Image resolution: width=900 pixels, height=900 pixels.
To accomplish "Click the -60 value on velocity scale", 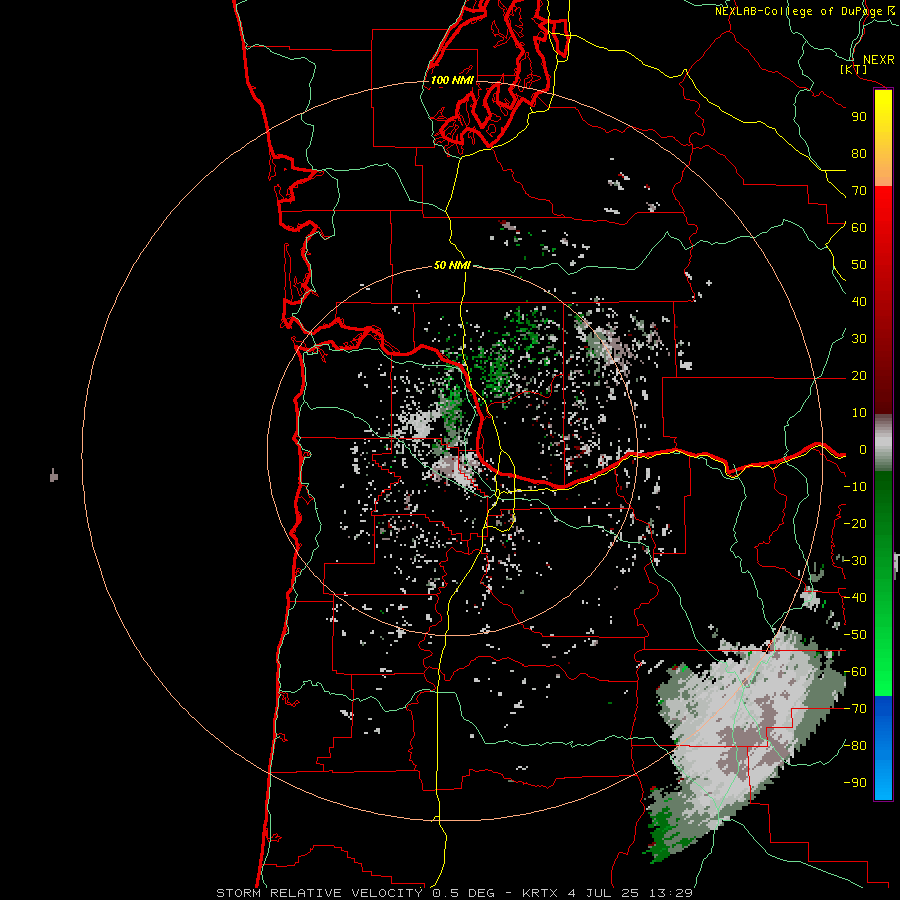I will [x=855, y=672].
